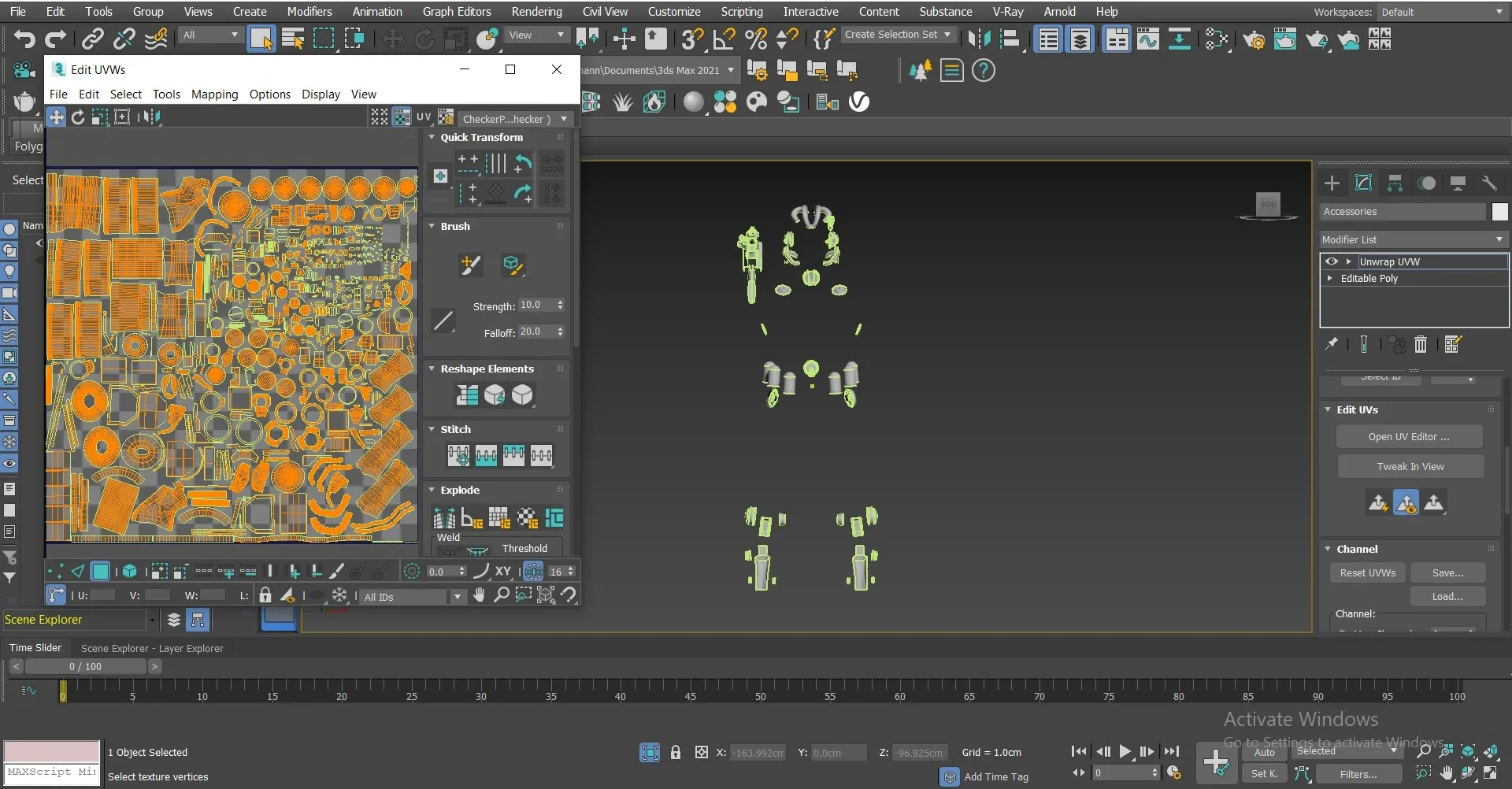Toggle Select by Element cube icon

[x=130, y=572]
